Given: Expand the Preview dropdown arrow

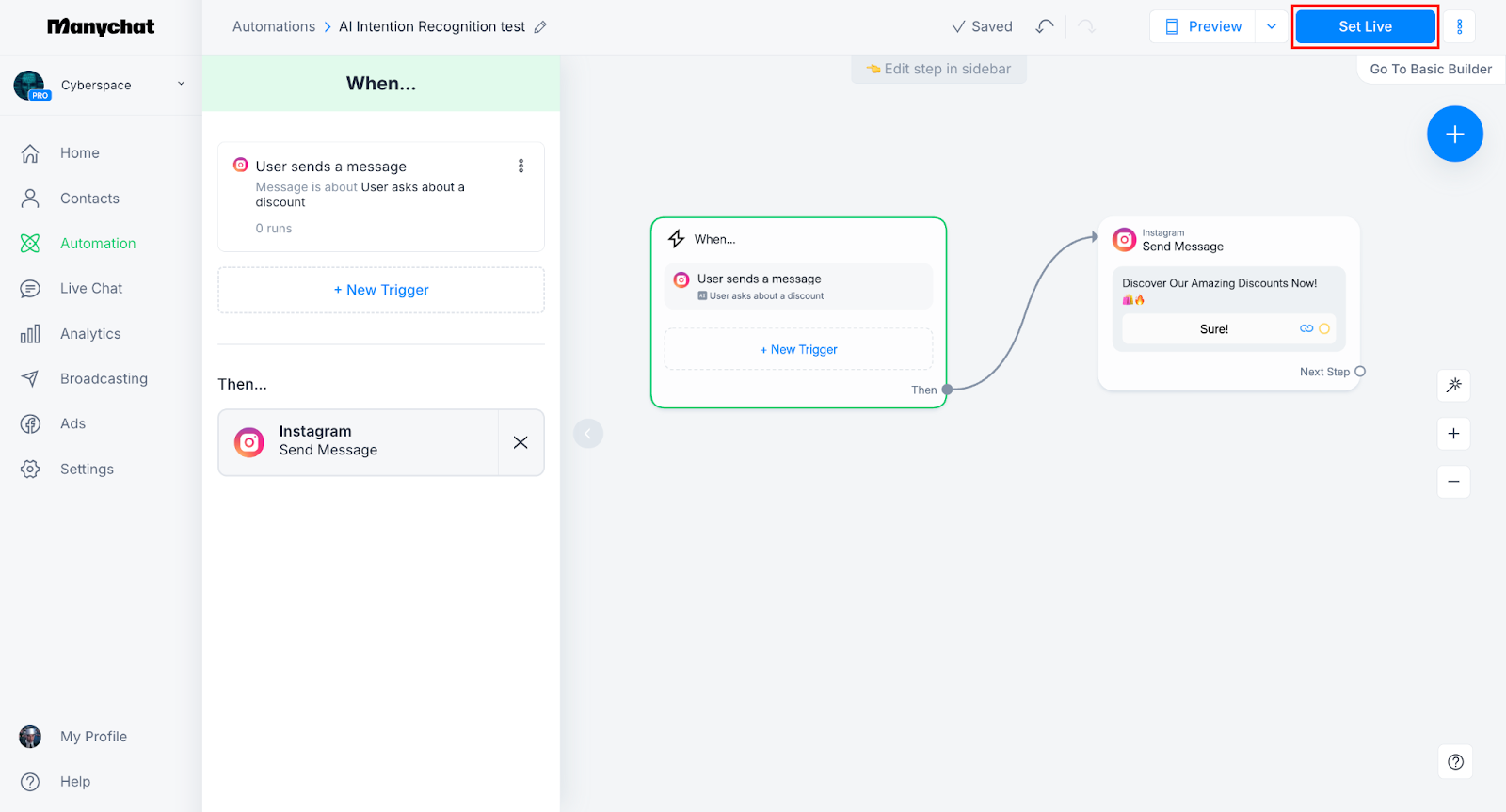Looking at the screenshot, I should coord(1272,26).
